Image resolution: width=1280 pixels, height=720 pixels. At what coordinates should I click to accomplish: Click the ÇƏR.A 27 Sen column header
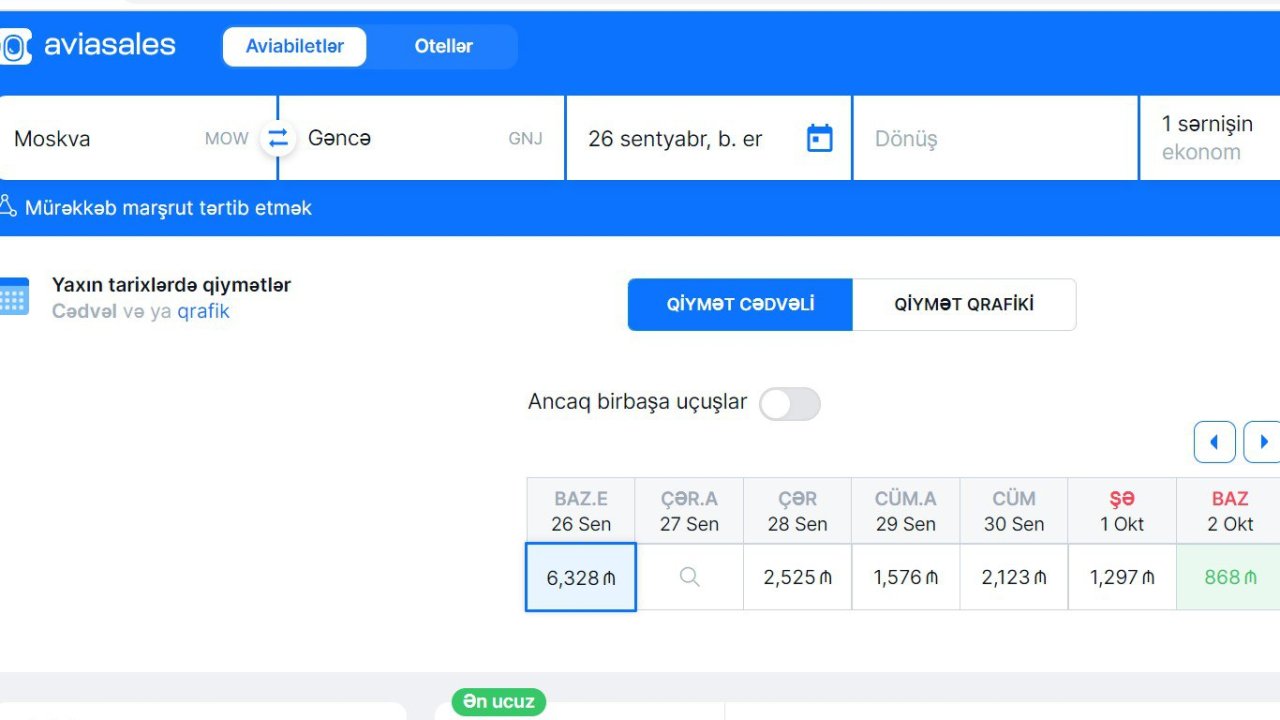click(689, 511)
